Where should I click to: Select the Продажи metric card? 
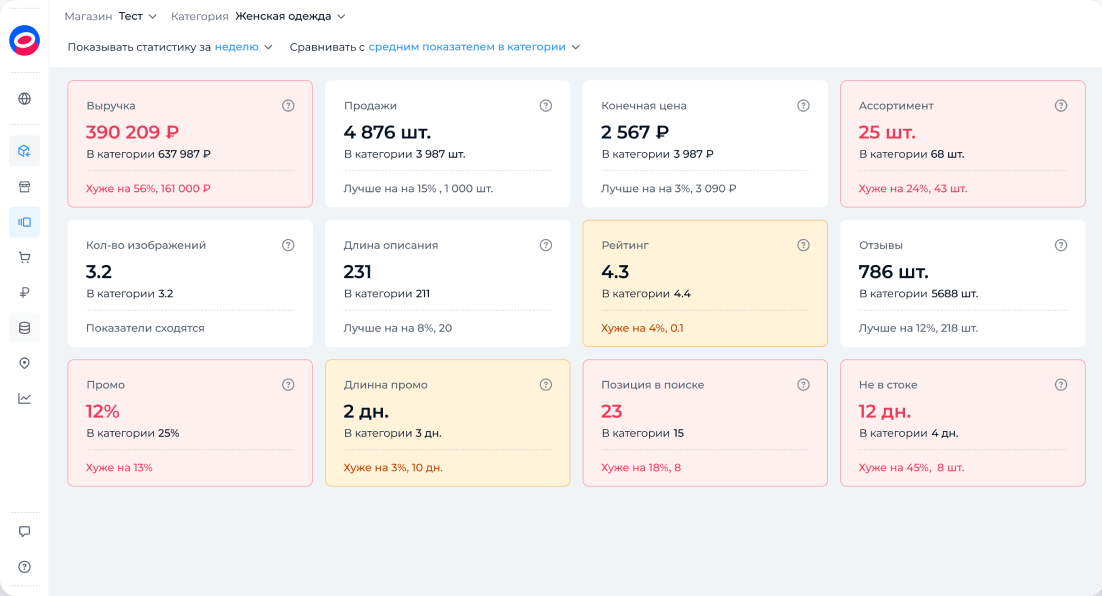click(x=447, y=144)
